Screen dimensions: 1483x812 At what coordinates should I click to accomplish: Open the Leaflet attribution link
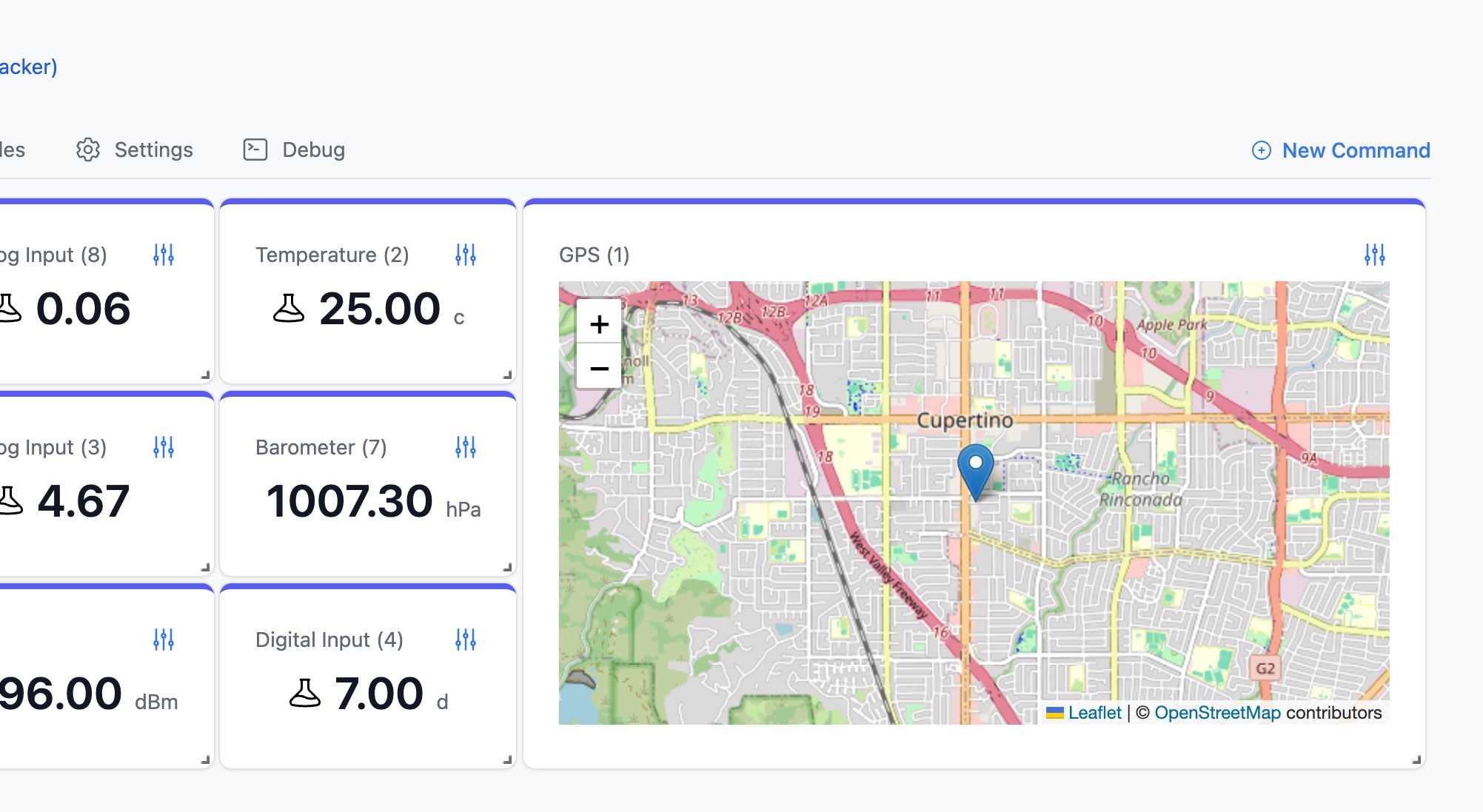point(1094,713)
